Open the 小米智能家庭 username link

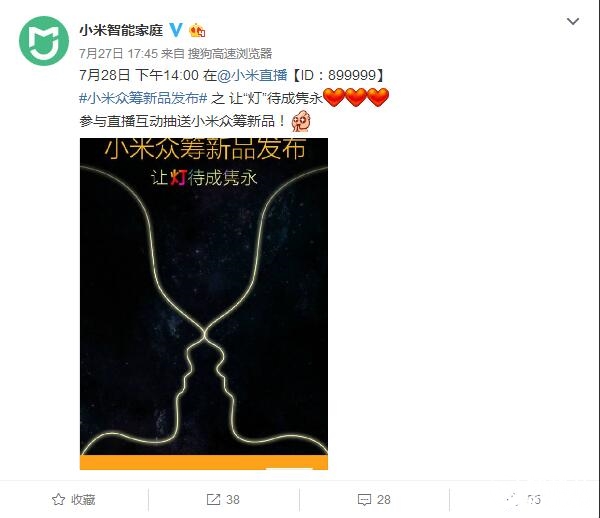pyautogui.click(x=121, y=30)
